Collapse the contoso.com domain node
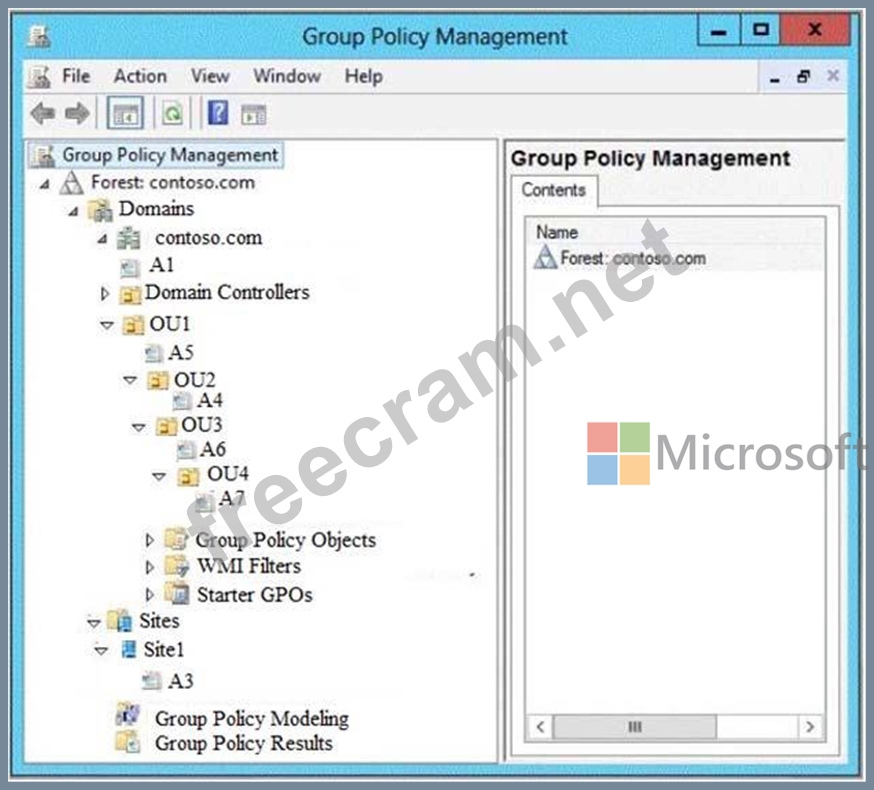Screen dimensions: 874x790 (x=102, y=240)
